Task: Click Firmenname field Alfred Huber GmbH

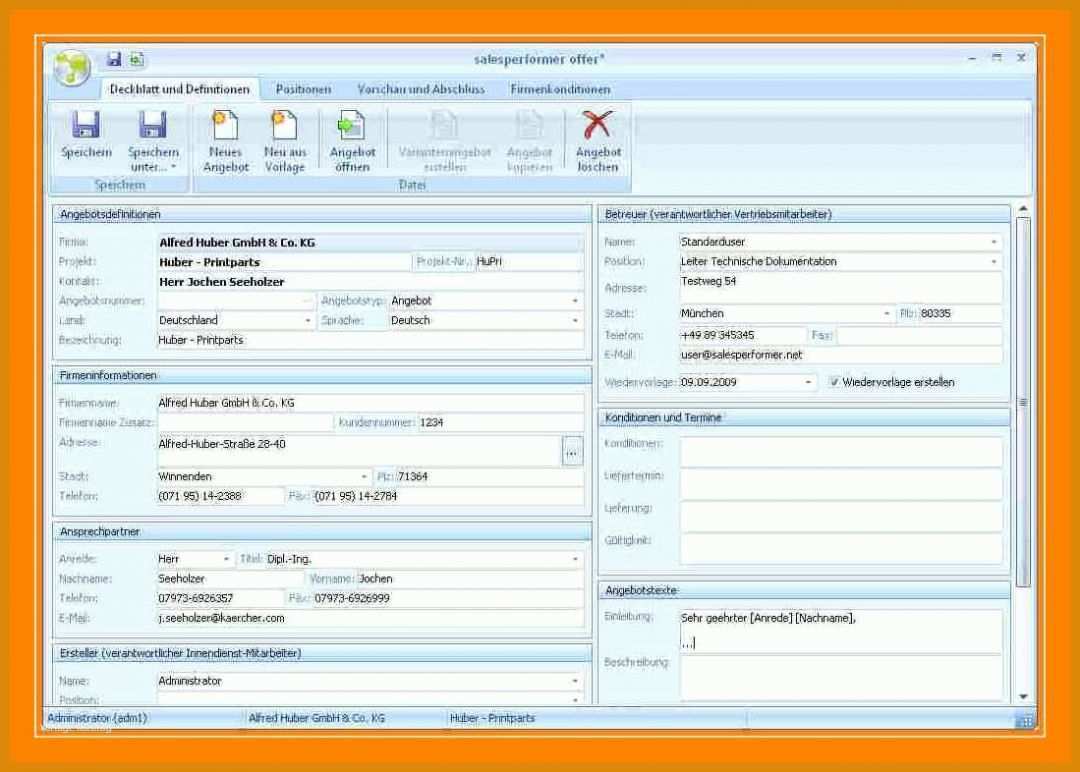Action: (370, 403)
